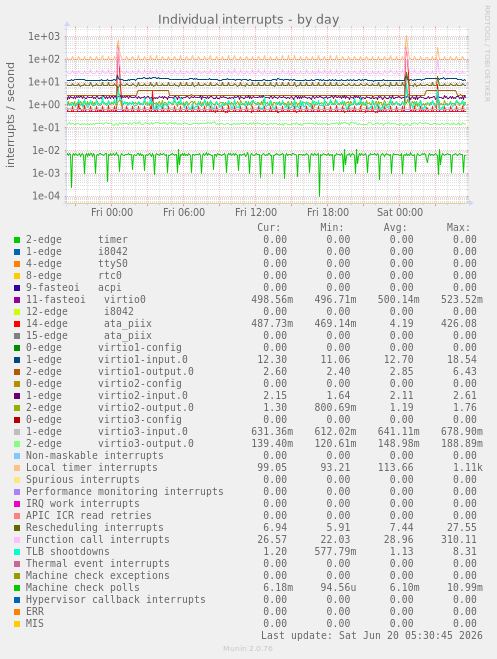The width and height of the screenshot is (497, 659).
Task: Click the olive Rescheduling interrupts swatch
Action: [x=17, y=528]
